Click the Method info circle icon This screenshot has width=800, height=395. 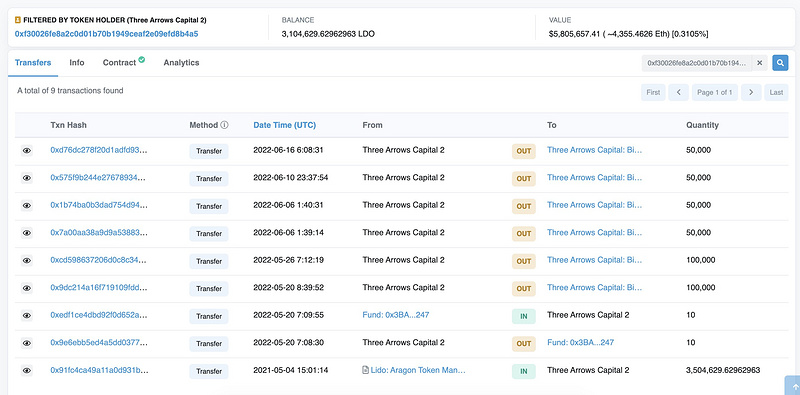coord(224,125)
